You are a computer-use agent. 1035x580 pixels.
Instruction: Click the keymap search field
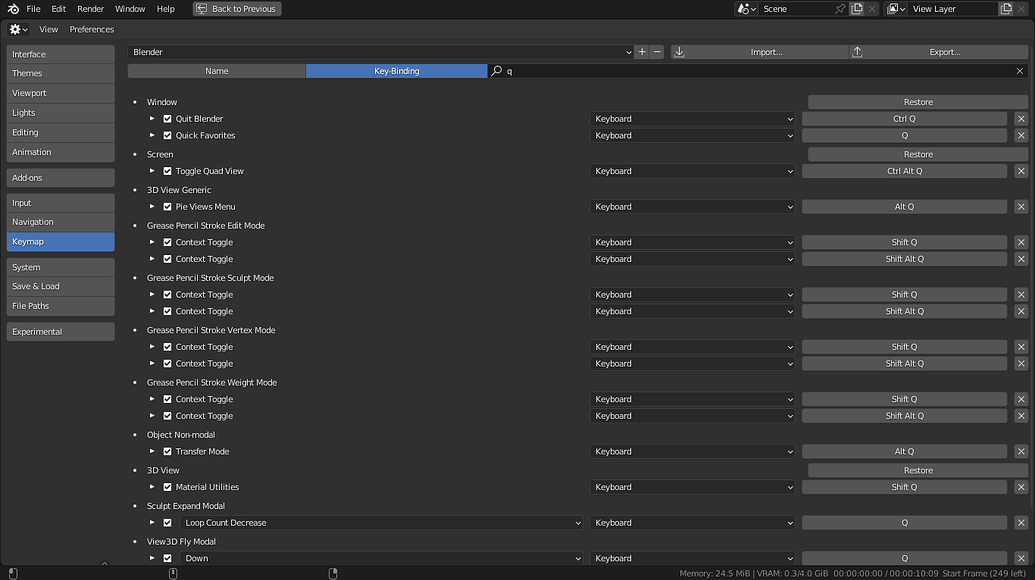758,71
